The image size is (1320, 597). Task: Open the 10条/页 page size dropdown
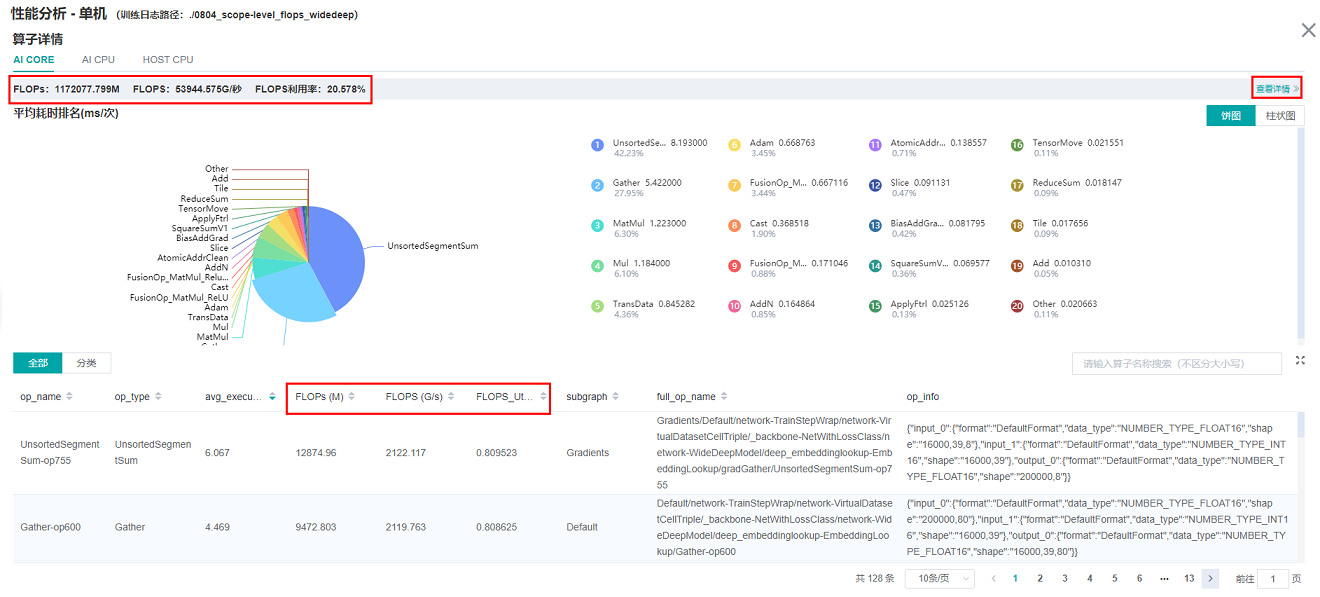pos(940,578)
